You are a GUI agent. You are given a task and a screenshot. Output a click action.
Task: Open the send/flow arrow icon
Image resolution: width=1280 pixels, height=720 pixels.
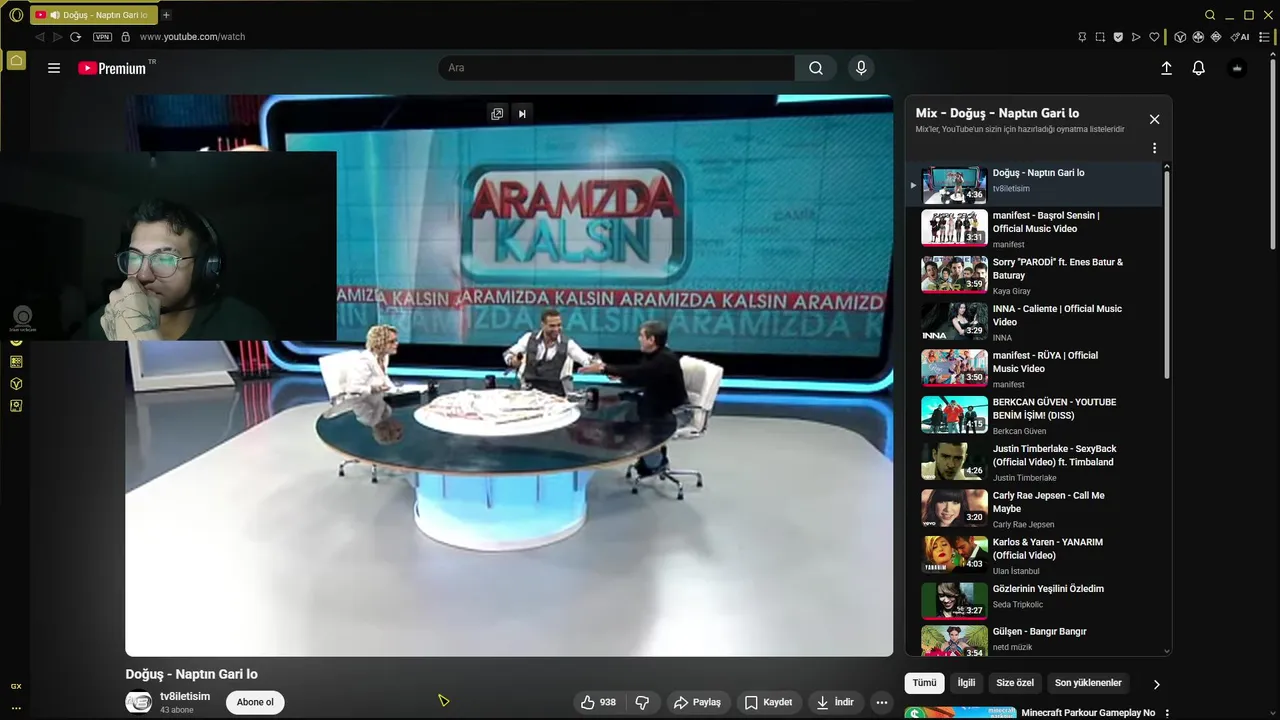point(1136,37)
